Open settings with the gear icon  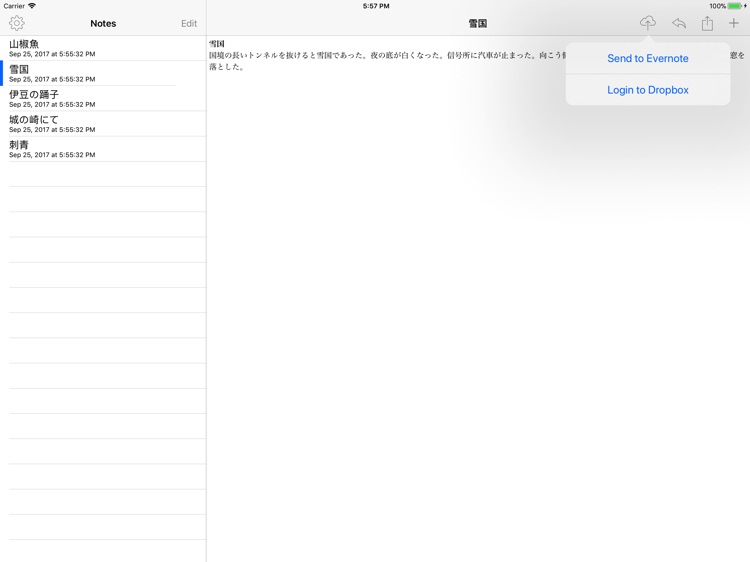point(17,23)
